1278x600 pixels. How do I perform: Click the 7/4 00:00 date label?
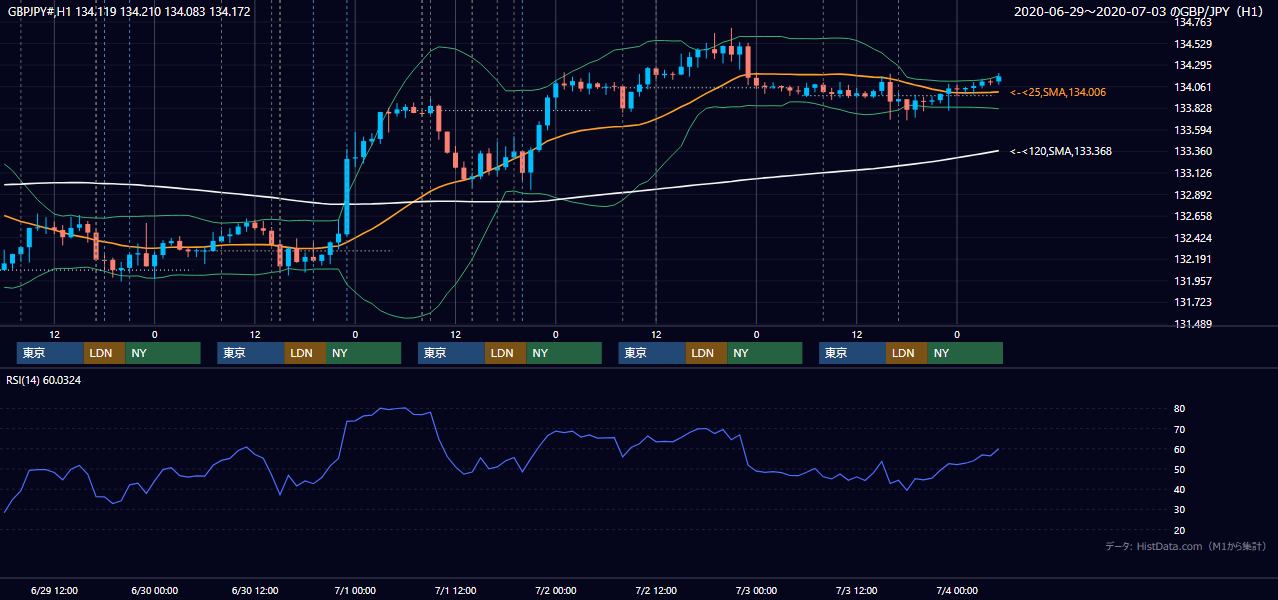click(957, 590)
